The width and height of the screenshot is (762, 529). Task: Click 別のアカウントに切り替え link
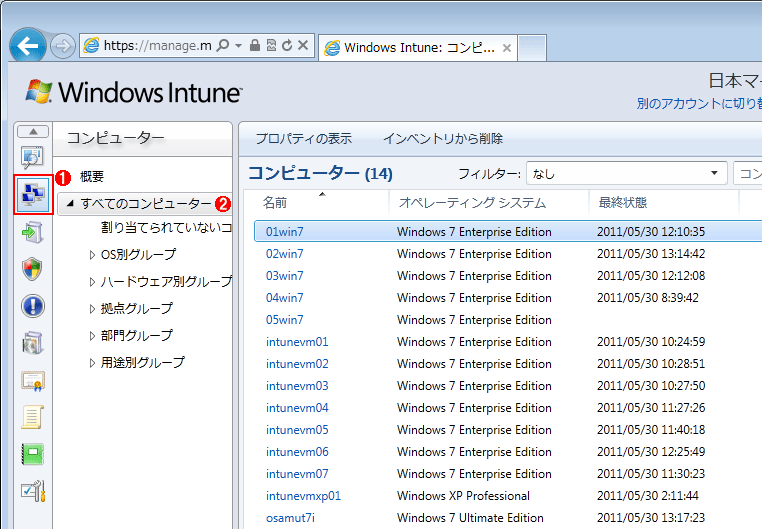click(699, 103)
